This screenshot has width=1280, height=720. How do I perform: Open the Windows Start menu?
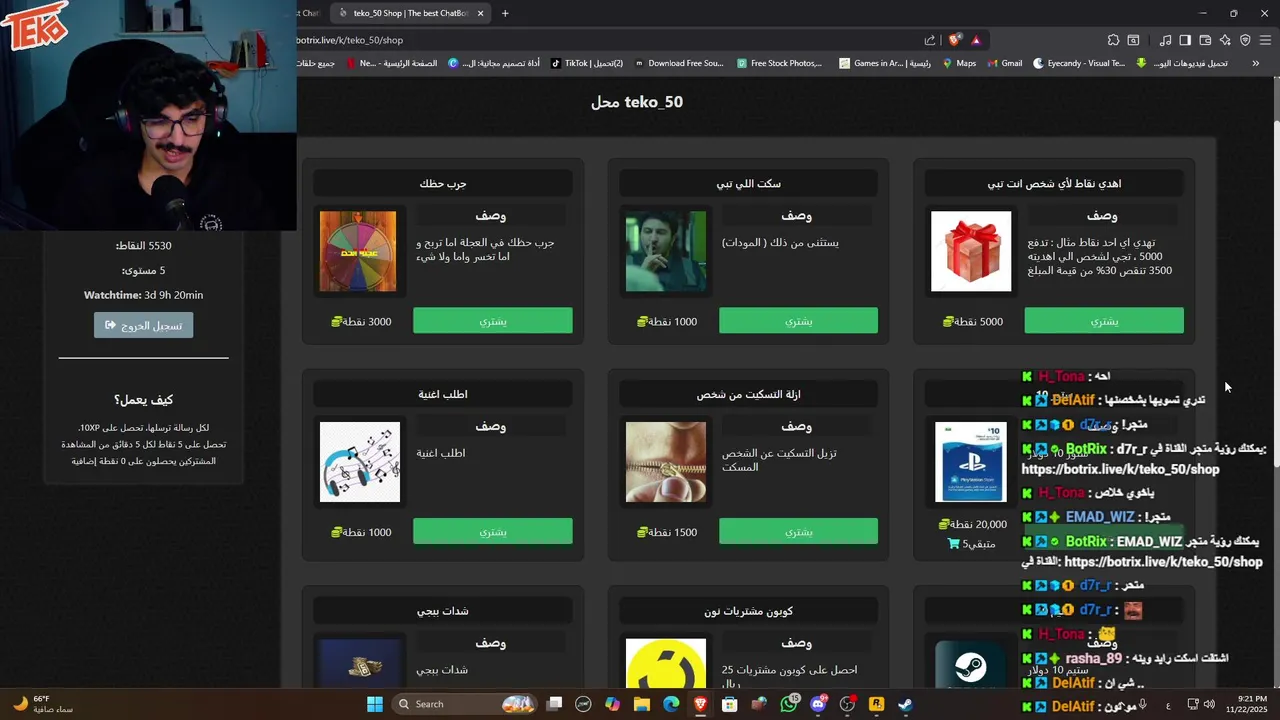tap(375, 704)
